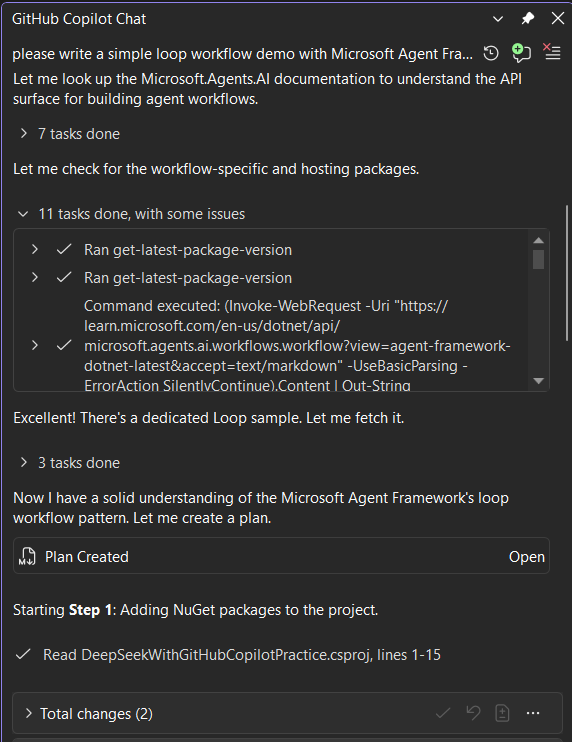Screen dimensions: 572x742
Task: Clear the chat list icon
Action: [x=552, y=52]
